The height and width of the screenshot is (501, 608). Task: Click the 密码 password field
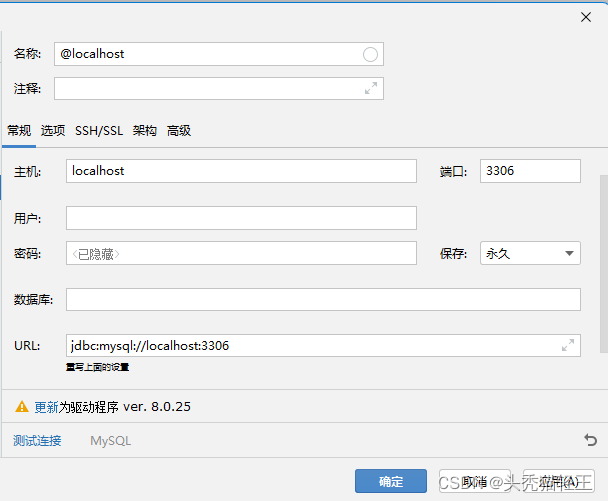point(241,253)
